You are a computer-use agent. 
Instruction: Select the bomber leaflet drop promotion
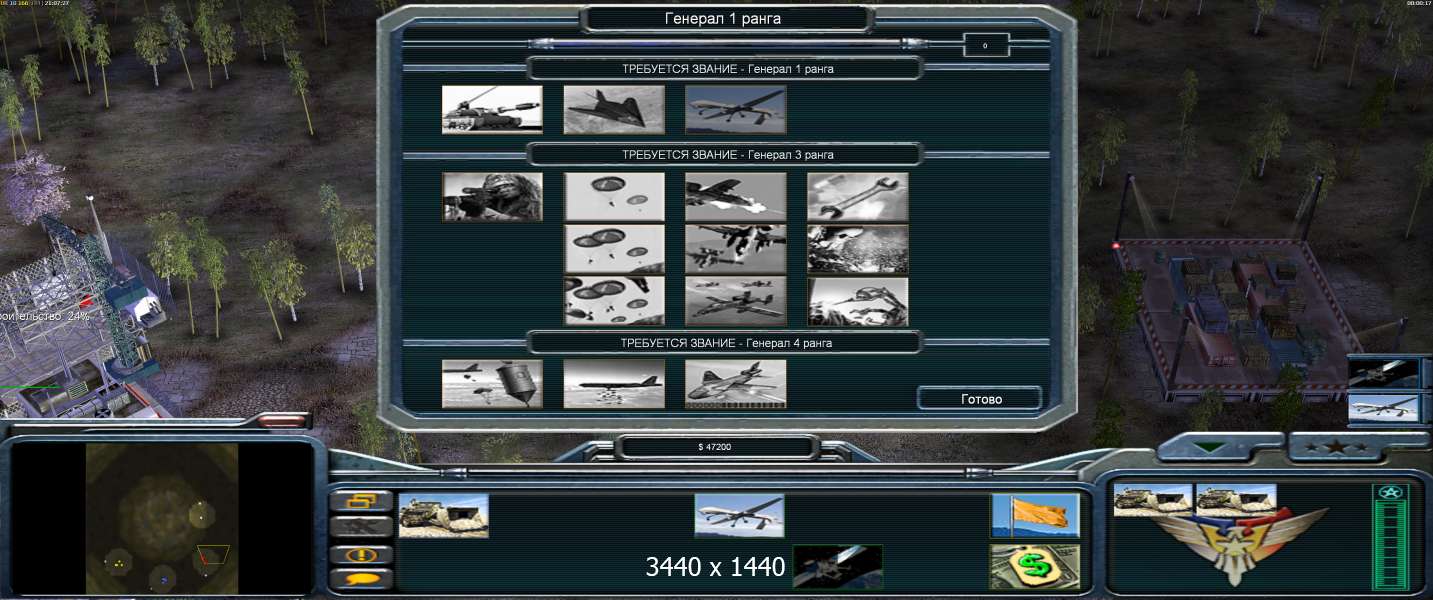click(614, 383)
